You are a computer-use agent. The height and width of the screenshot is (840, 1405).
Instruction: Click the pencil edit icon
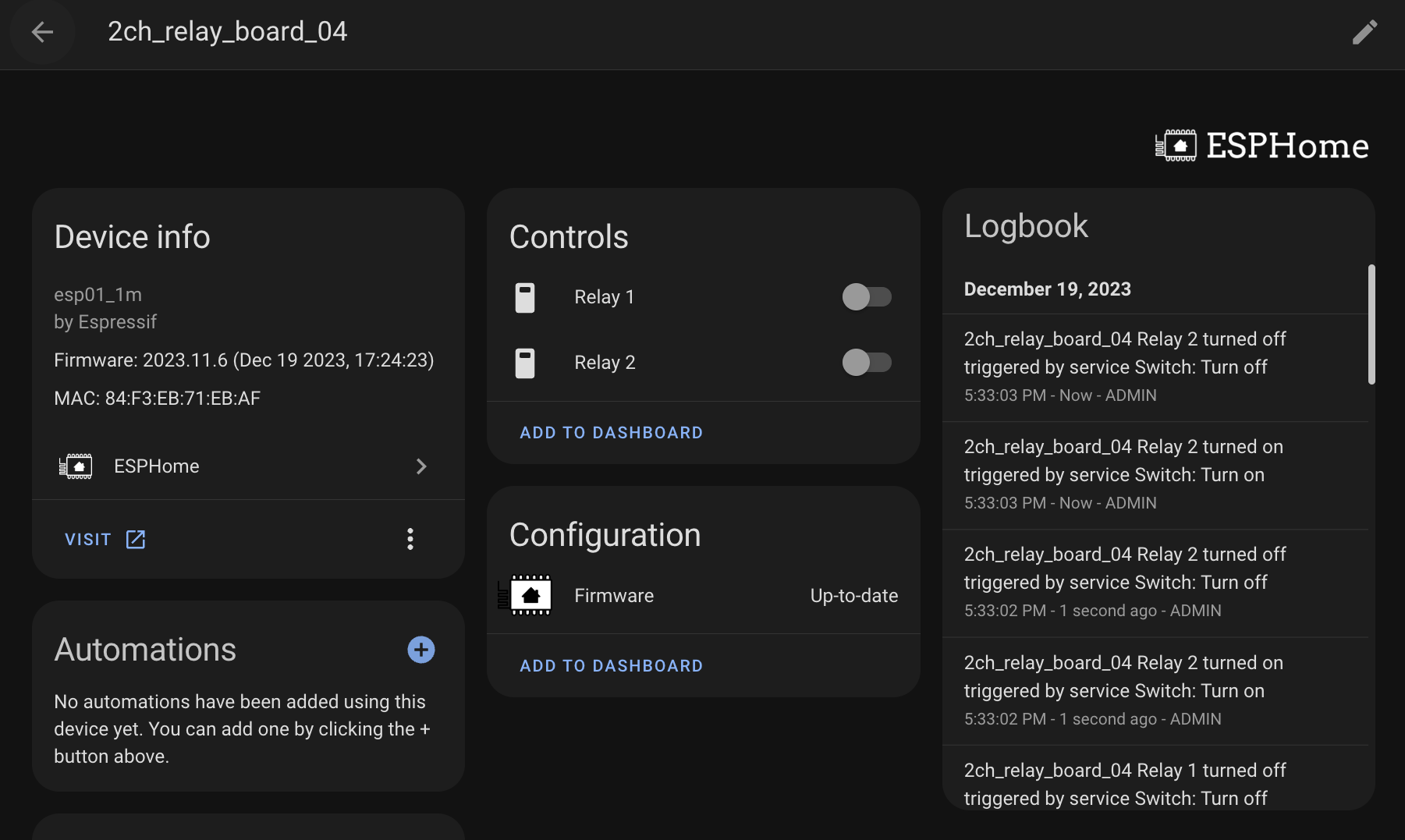(1364, 32)
